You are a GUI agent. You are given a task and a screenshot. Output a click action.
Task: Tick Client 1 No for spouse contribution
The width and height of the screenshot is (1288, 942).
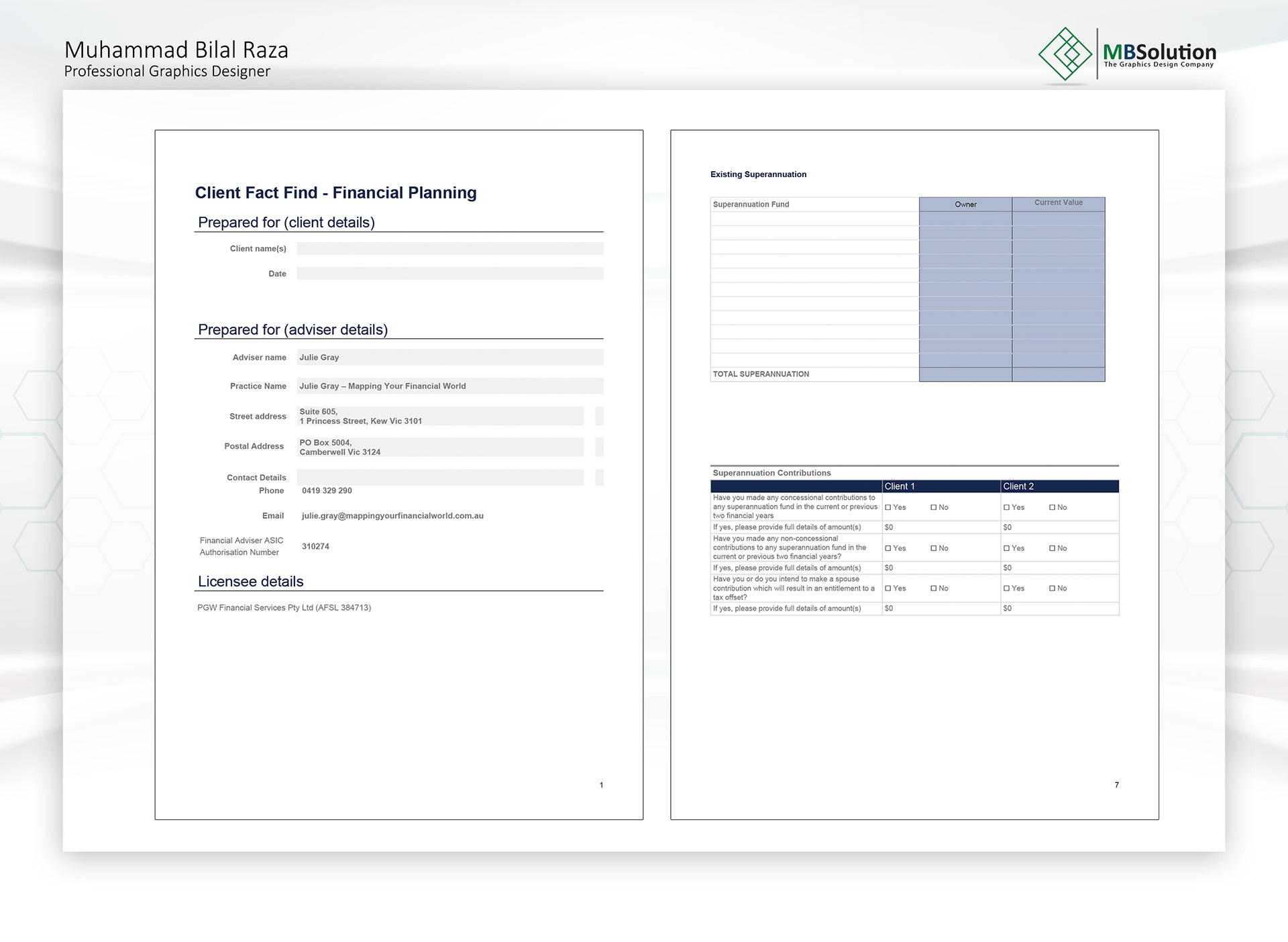tap(934, 588)
